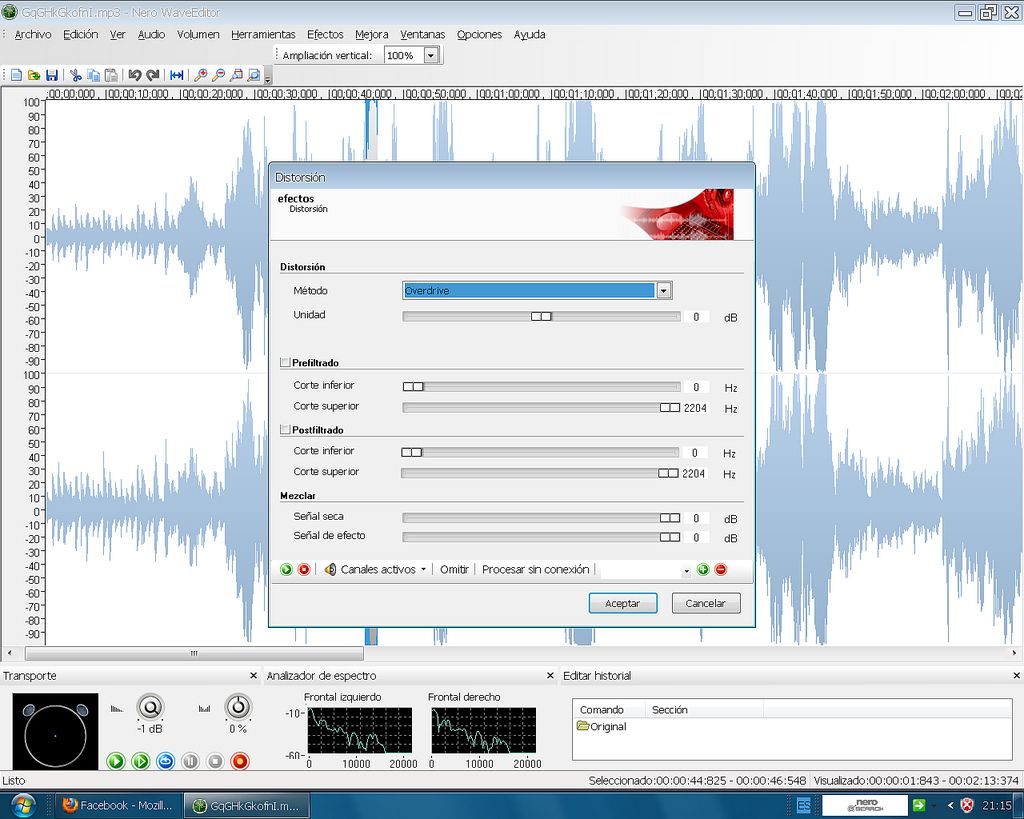Click the Stop transport button

215,761
